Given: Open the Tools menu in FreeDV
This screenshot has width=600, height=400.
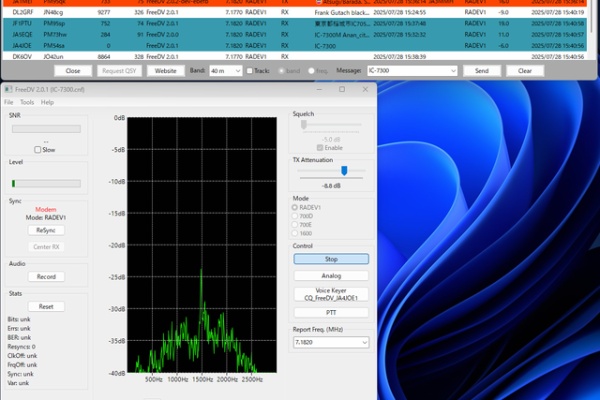Looking at the screenshot, I should [x=27, y=102].
